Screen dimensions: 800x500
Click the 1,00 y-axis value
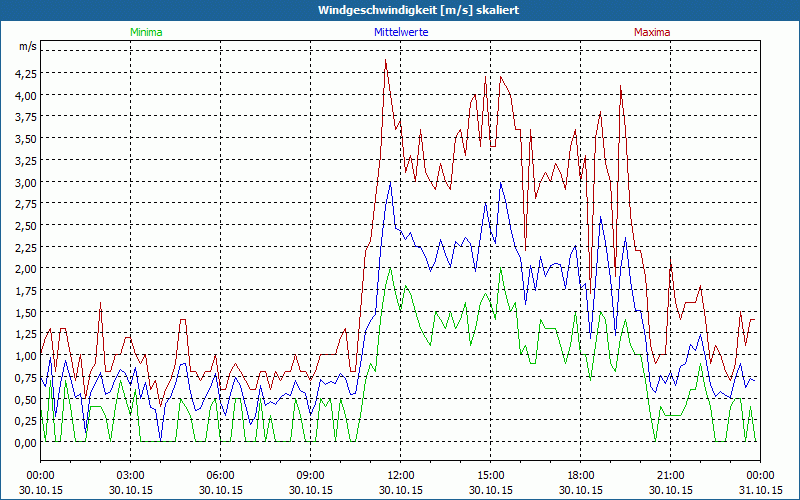26,356
